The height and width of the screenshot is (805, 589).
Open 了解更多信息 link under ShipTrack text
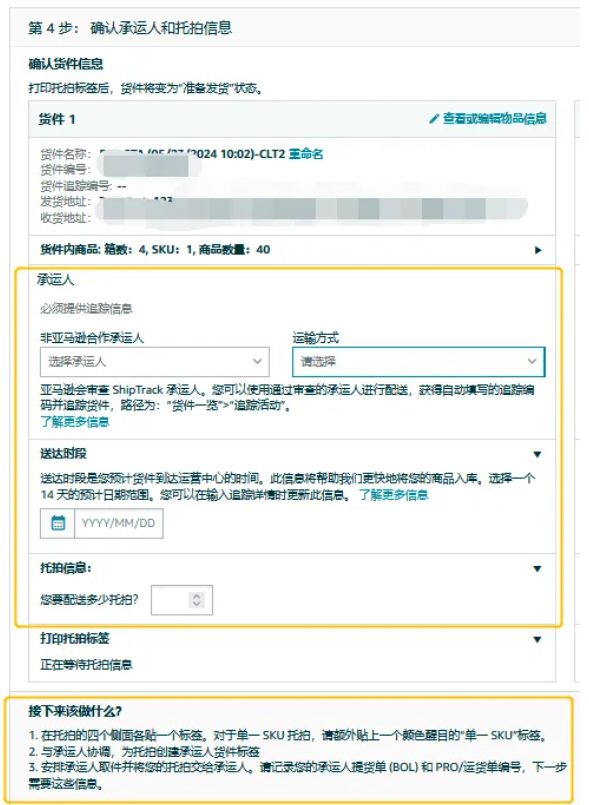[75, 422]
